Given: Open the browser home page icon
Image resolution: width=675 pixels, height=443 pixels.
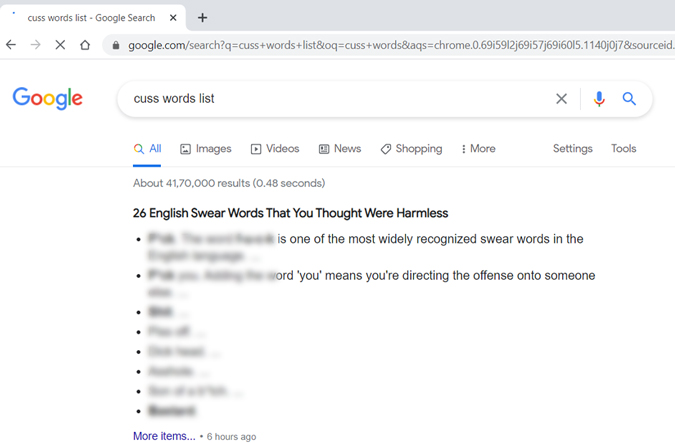Looking at the screenshot, I should [85, 45].
